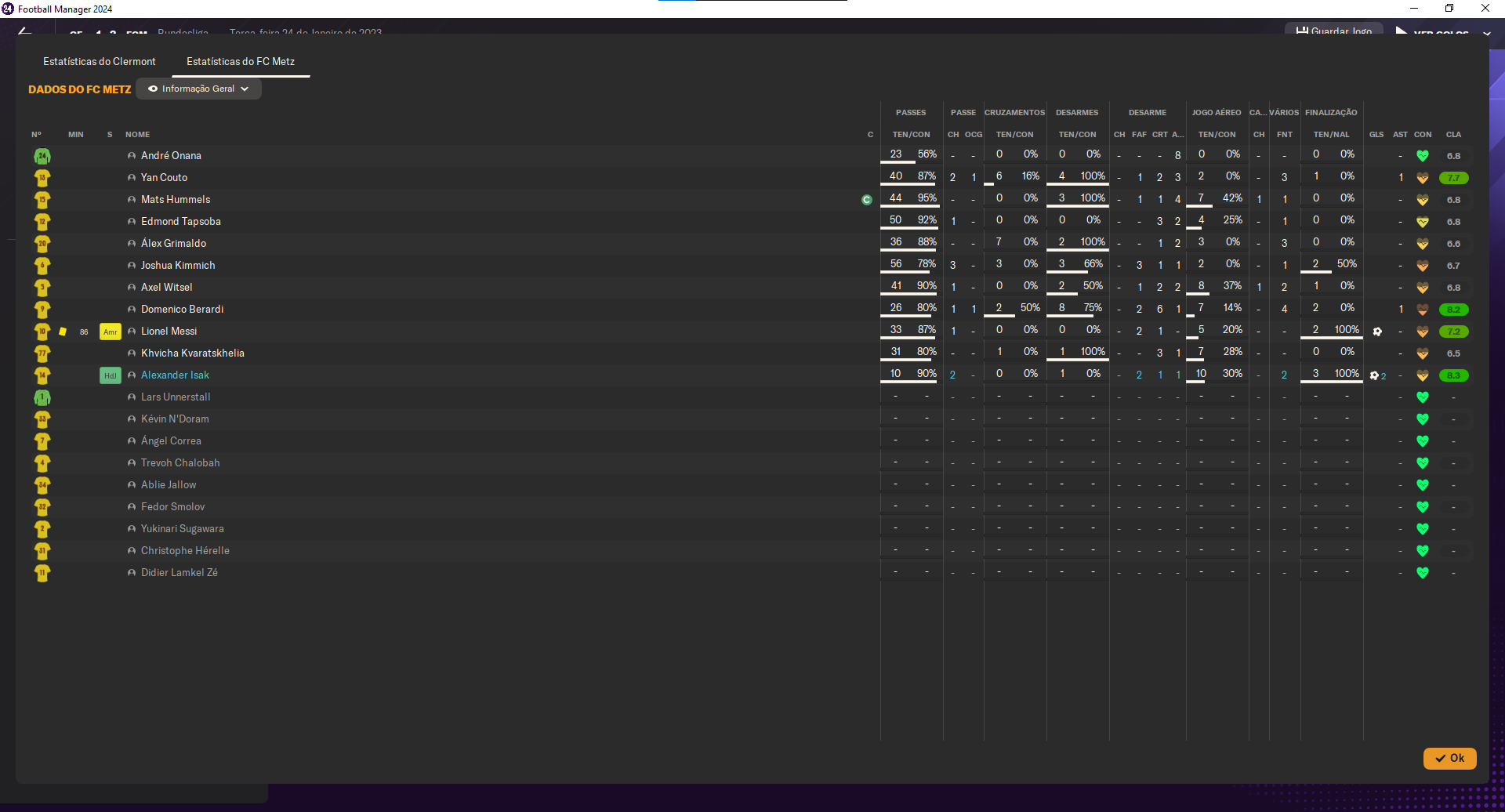Click Fedor Smolov's shirt icon
The height and width of the screenshot is (812, 1505).
42,507
